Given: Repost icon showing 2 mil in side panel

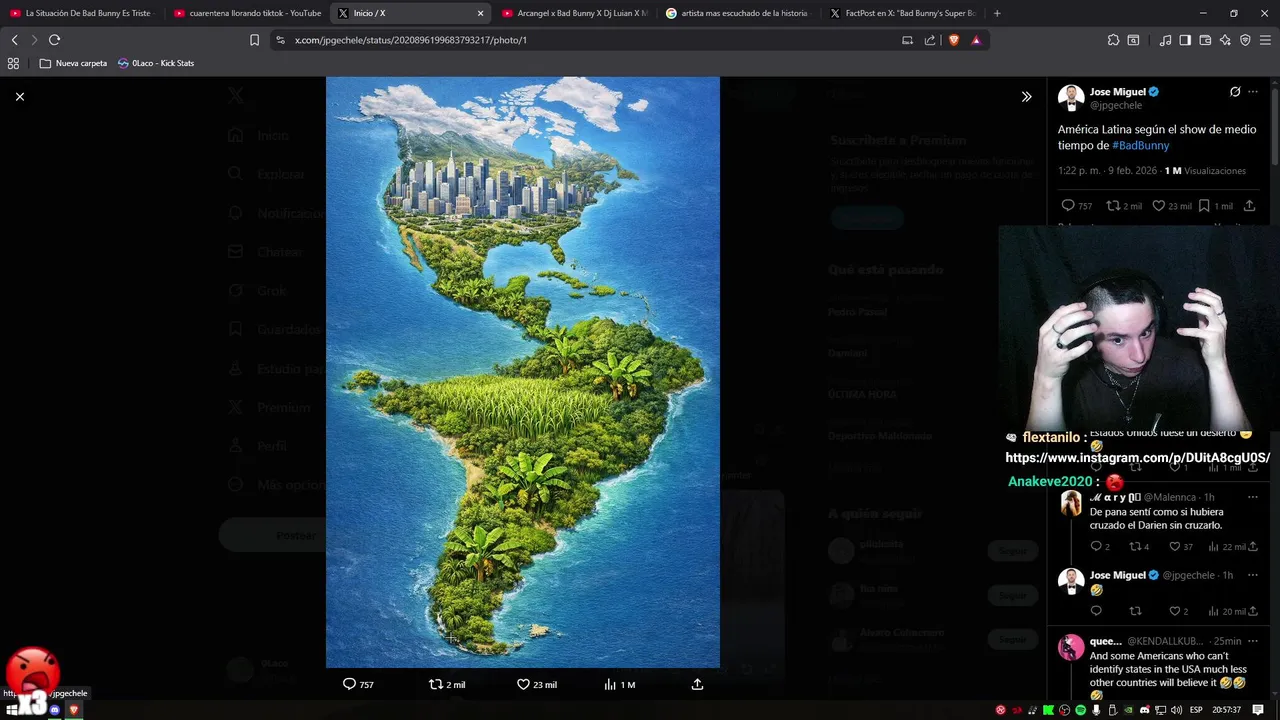Looking at the screenshot, I should coord(1113,206).
